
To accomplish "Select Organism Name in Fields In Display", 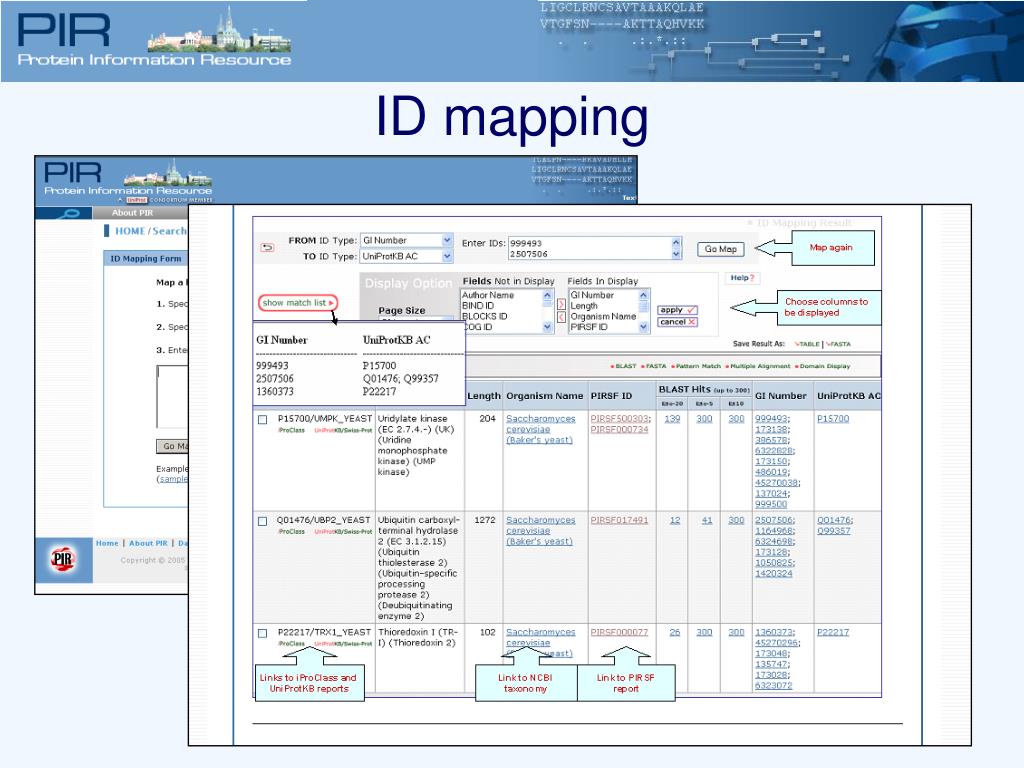I will coord(603,316).
